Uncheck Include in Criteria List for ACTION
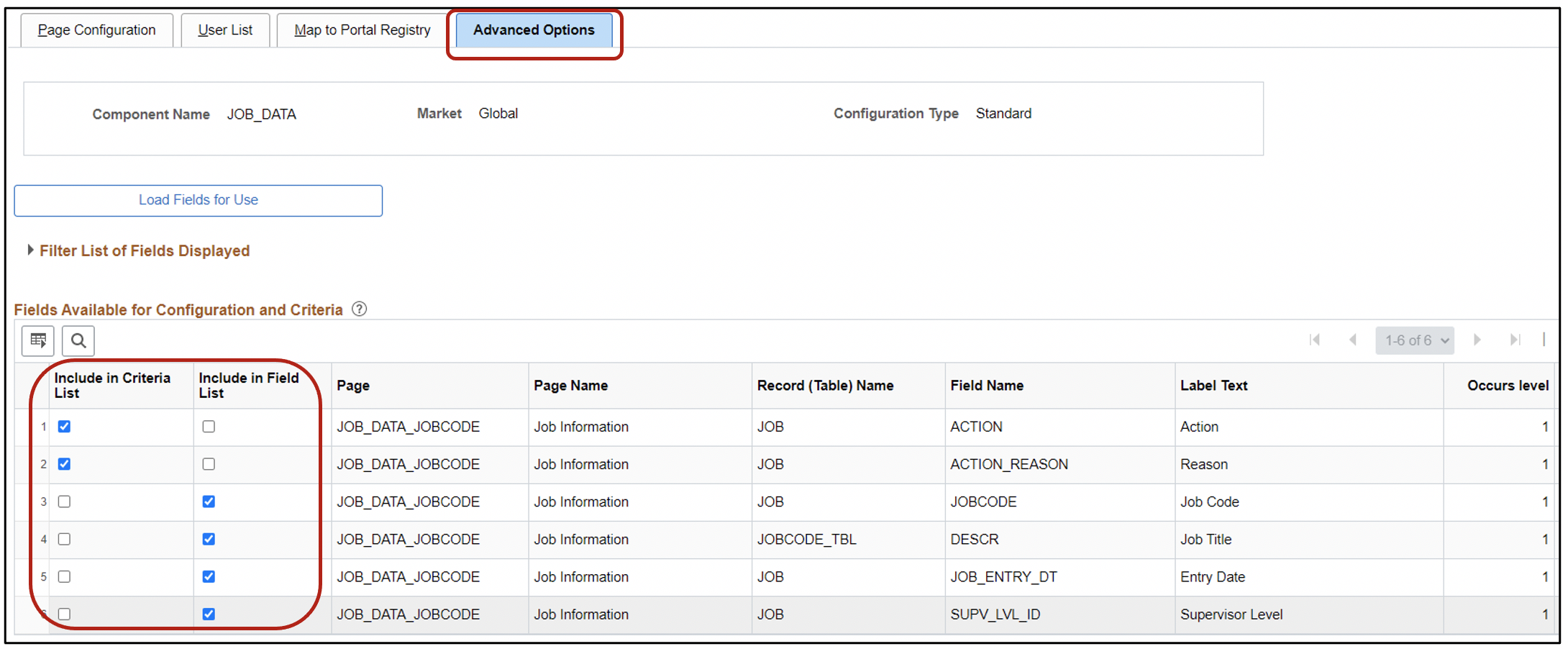 coord(65,427)
